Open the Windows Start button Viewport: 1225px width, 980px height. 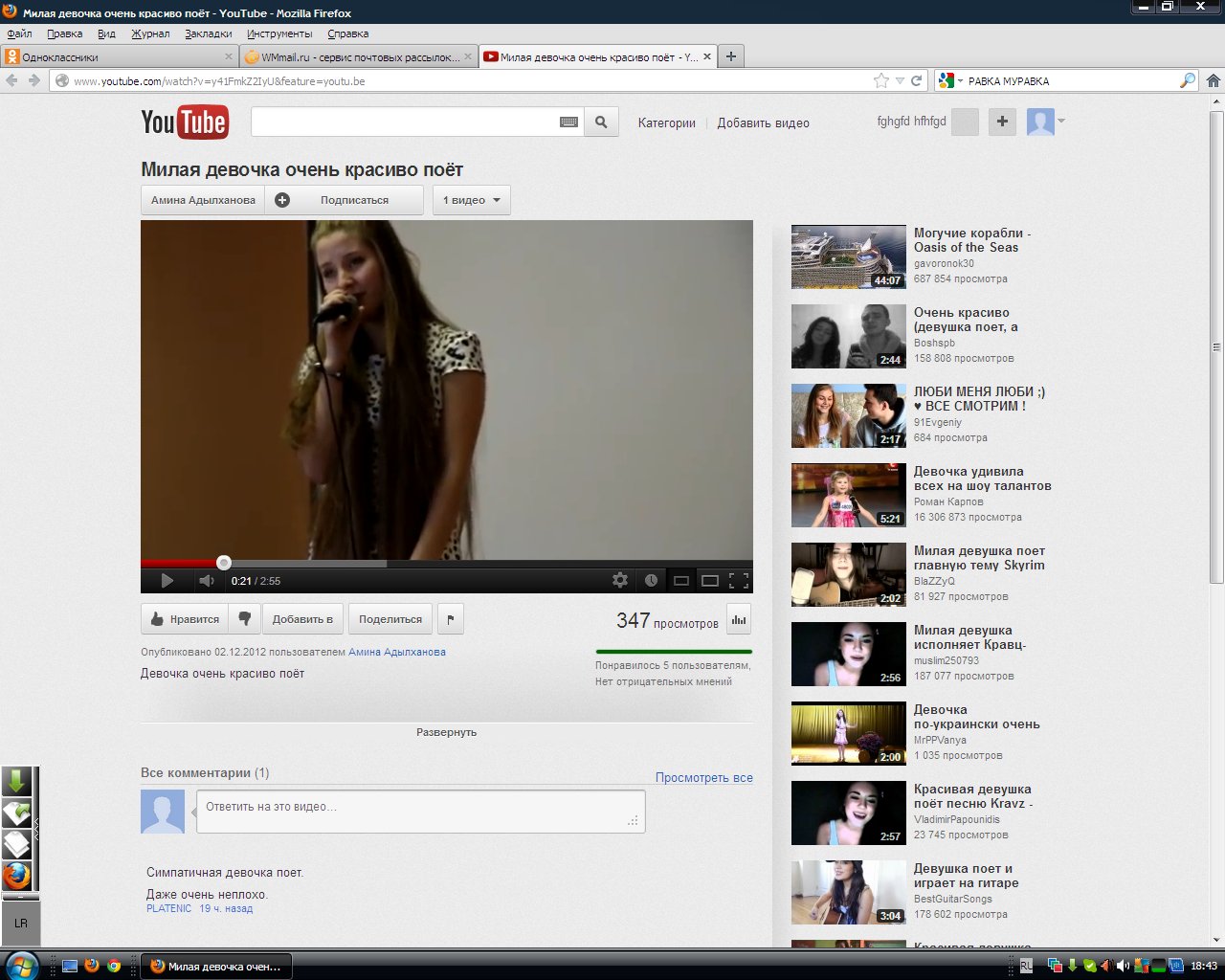click(21, 965)
